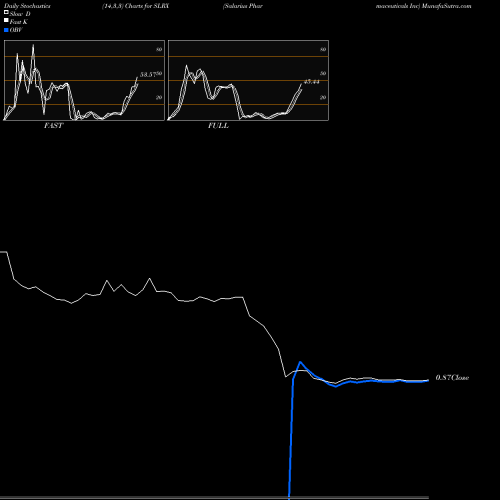Select the 'Fast K' legend label
Viewport: 500px width, 500px height.
click(x=19, y=22)
